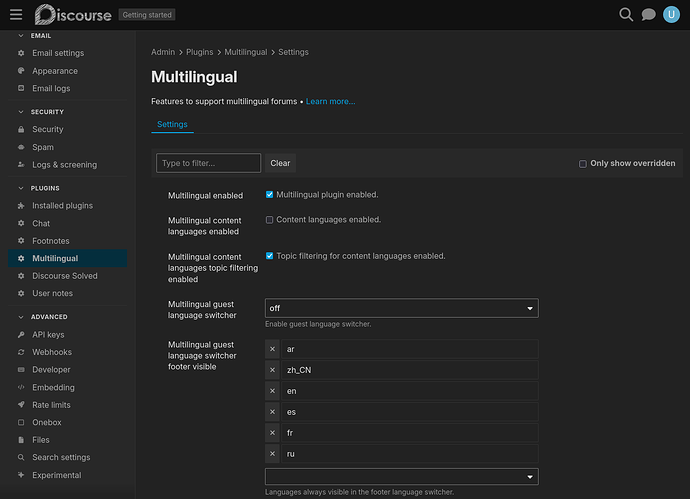Click the icon beside Developer
Screen dimensions: 690x499
pos(21,370)
